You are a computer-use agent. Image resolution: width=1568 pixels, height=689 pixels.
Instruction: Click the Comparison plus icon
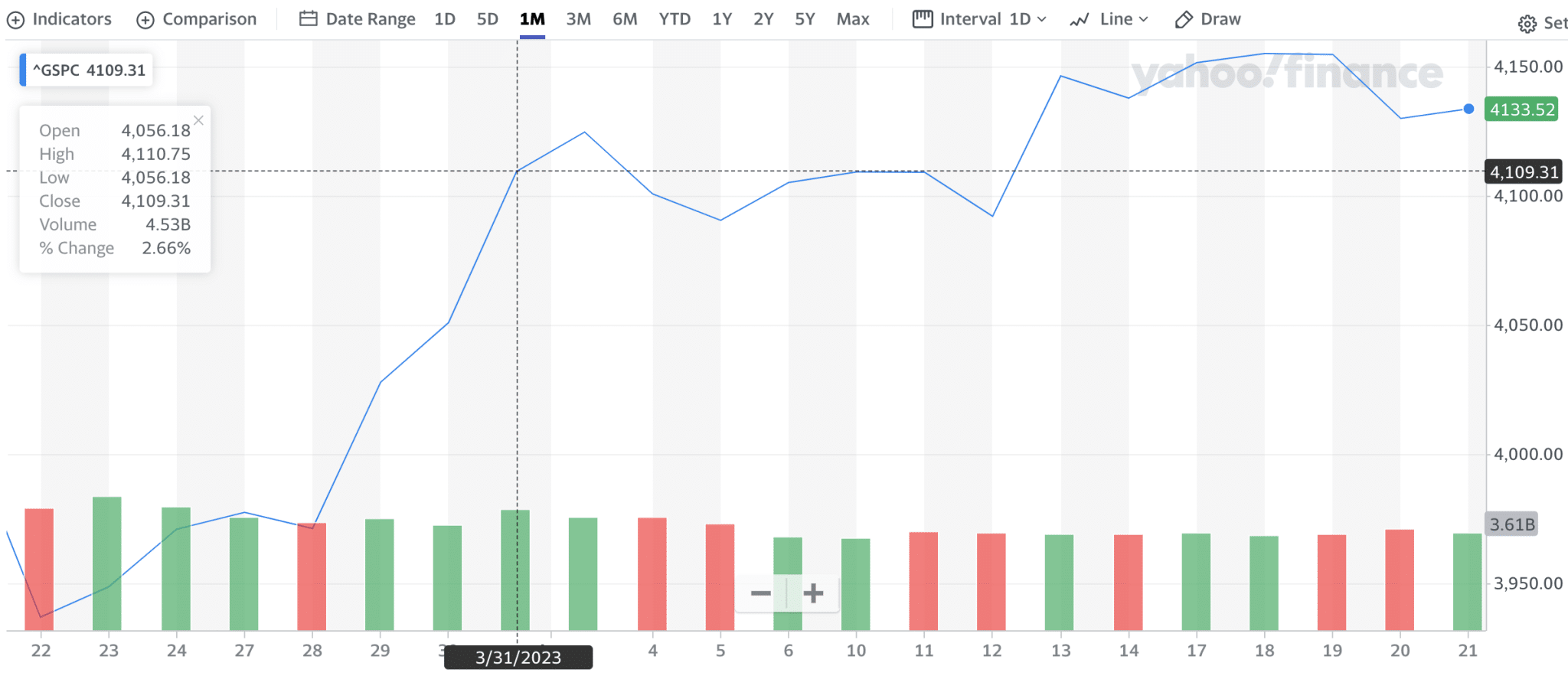(145, 20)
